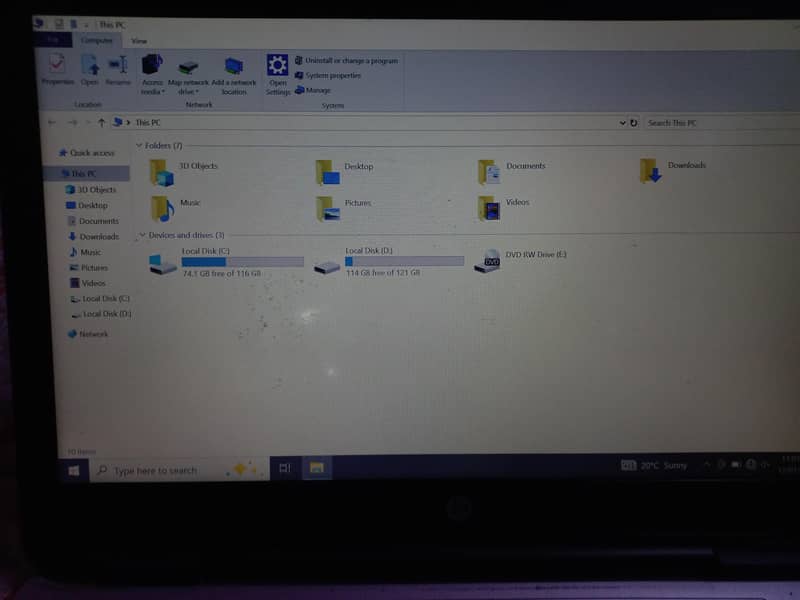800x600 pixels.
Task: Select the Music folder icon
Action: pos(163,209)
